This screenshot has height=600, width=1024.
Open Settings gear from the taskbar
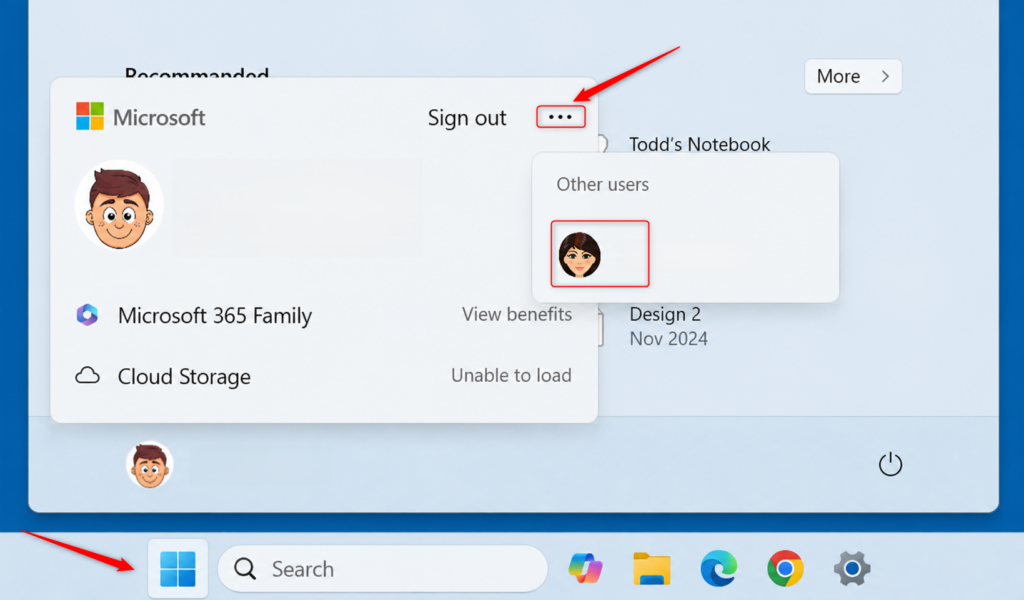(x=852, y=568)
